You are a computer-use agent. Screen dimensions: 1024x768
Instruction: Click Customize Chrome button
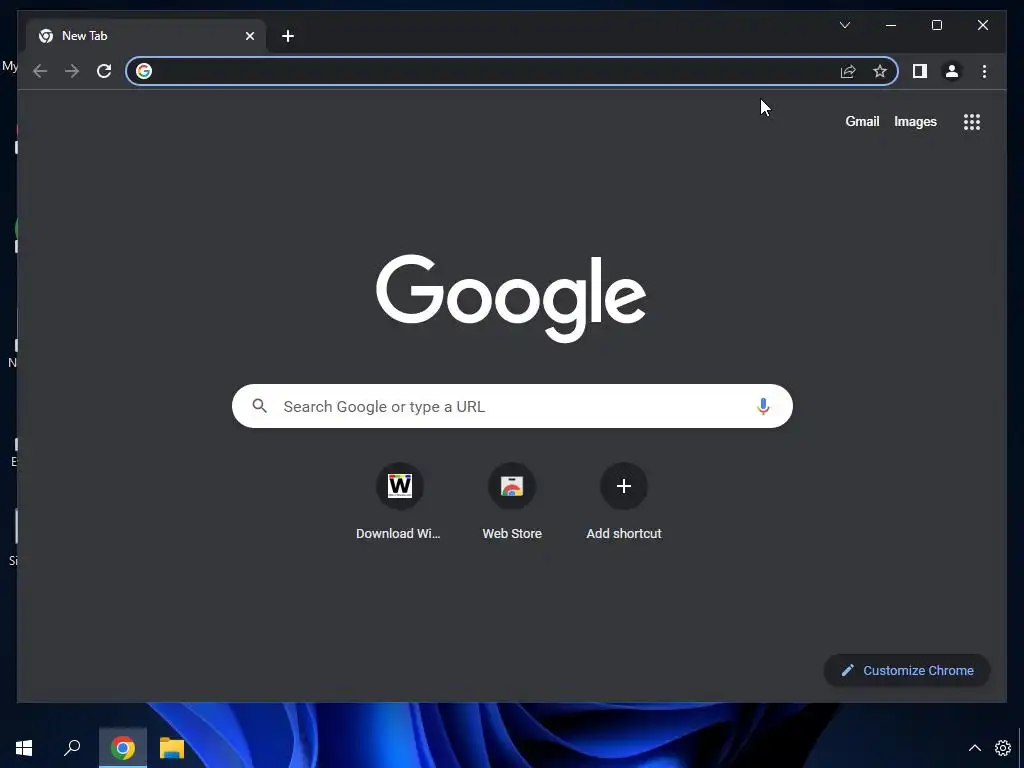(907, 670)
